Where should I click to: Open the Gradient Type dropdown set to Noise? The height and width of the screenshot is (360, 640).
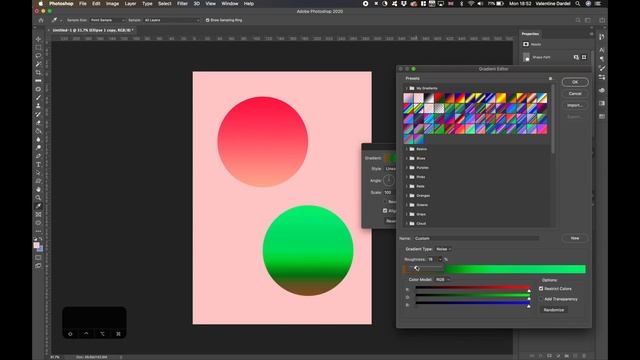click(443, 249)
